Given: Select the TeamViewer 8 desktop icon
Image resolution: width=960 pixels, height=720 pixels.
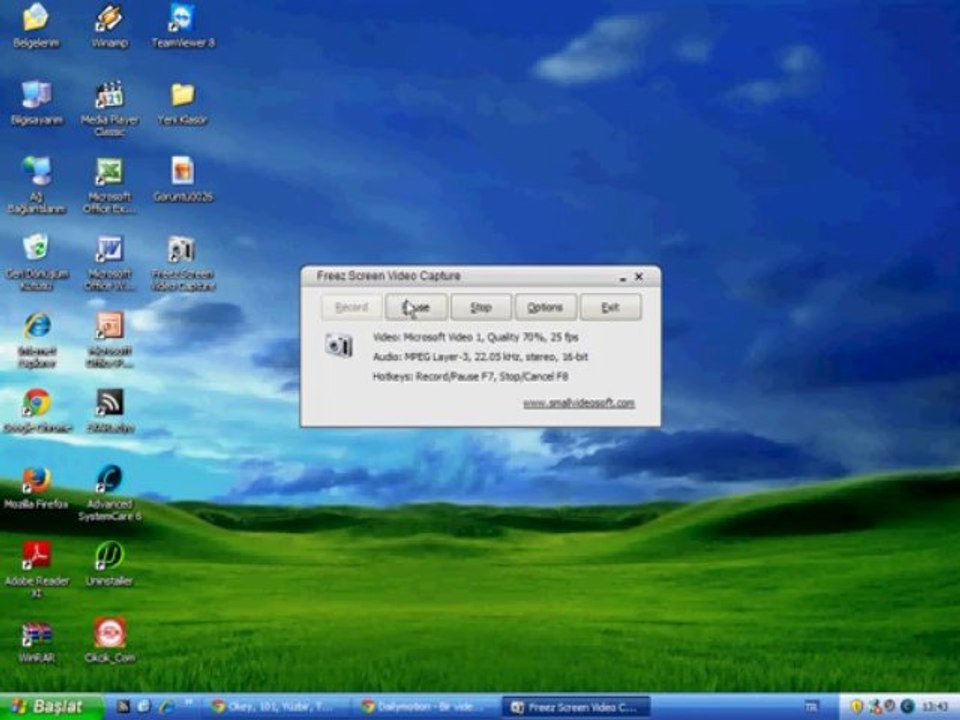Looking at the screenshot, I should pos(182,26).
